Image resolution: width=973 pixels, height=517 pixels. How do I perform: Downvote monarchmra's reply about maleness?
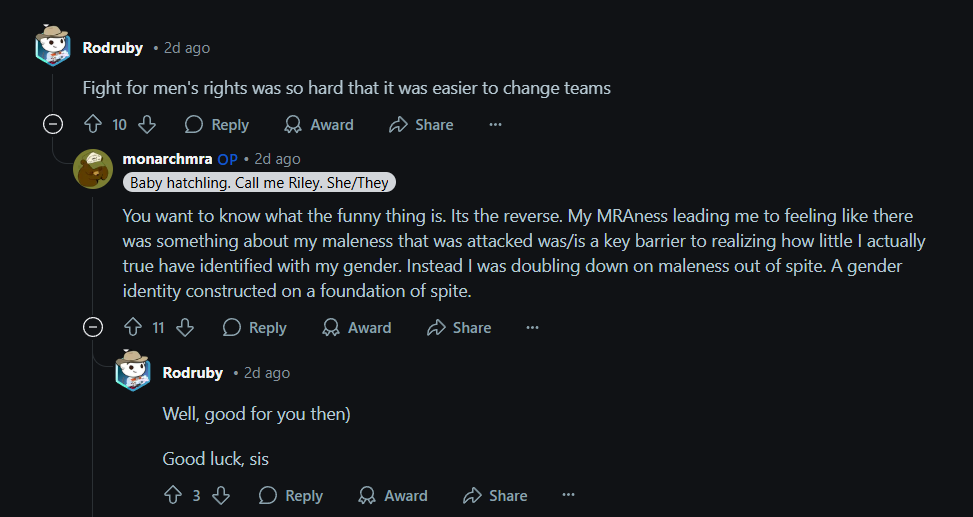click(x=185, y=328)
